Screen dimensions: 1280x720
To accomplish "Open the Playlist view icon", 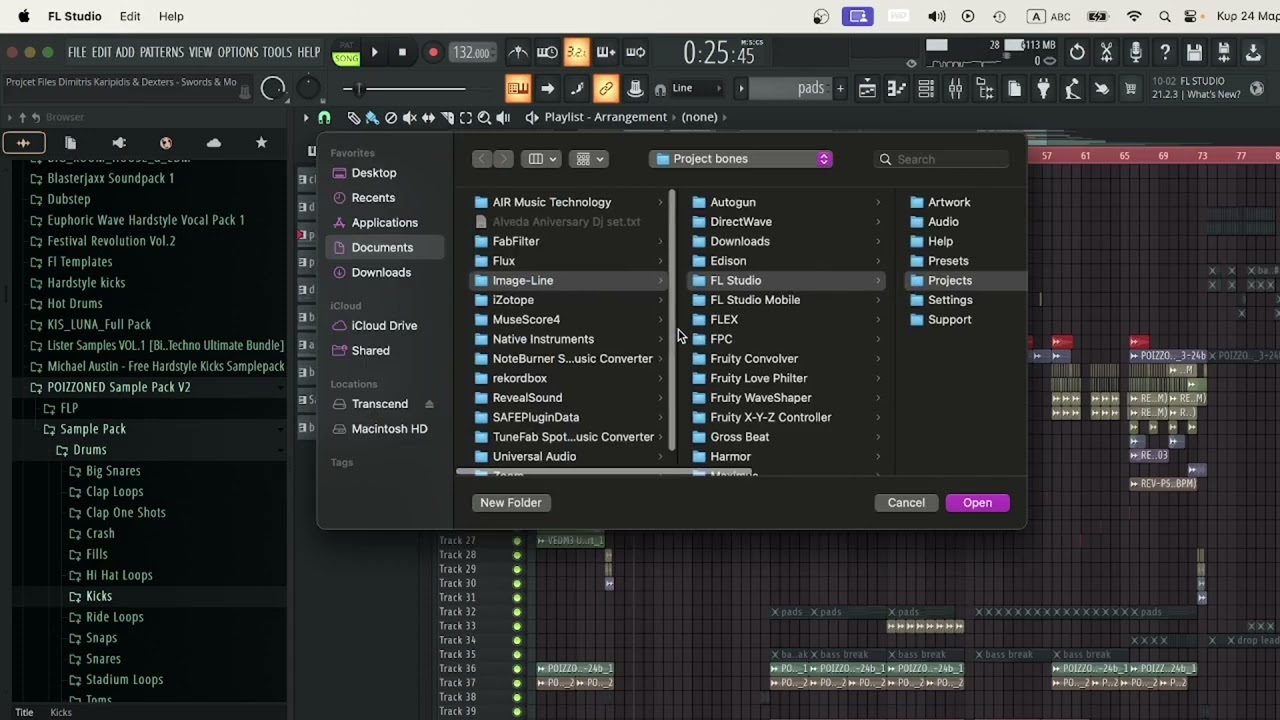I will (868, 89).
